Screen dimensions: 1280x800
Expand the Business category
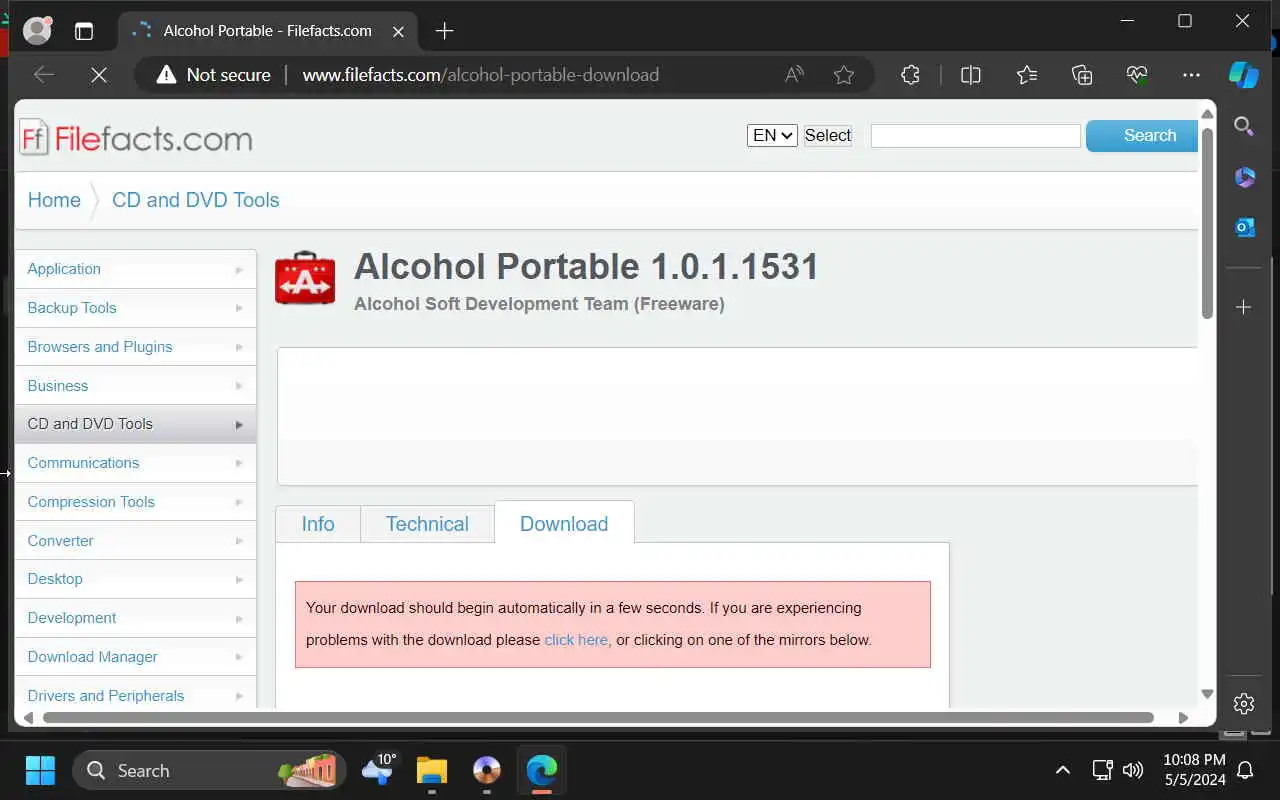click(136, 386)
